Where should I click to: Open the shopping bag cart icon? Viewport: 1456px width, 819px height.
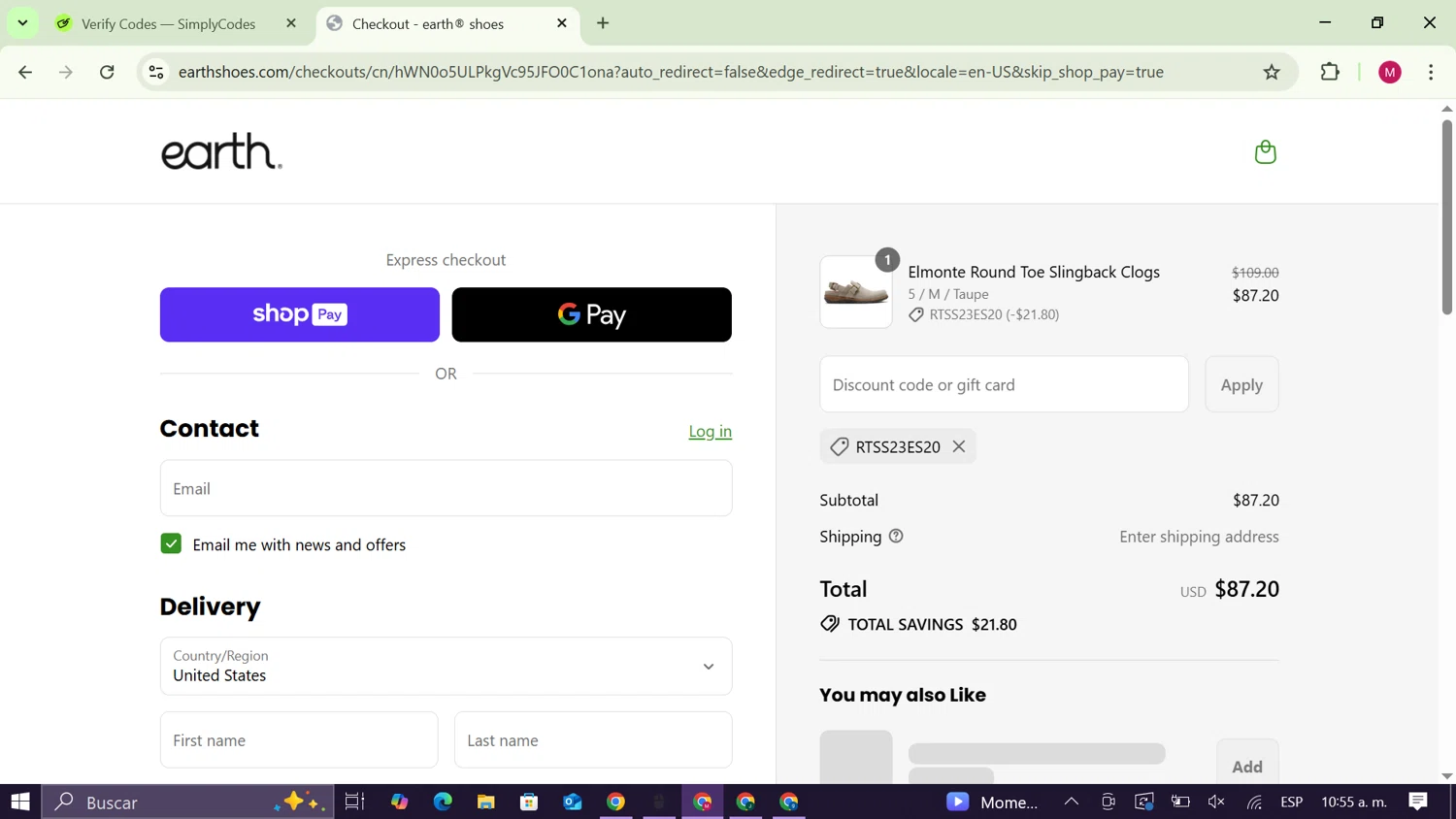tap(1265, 152)
